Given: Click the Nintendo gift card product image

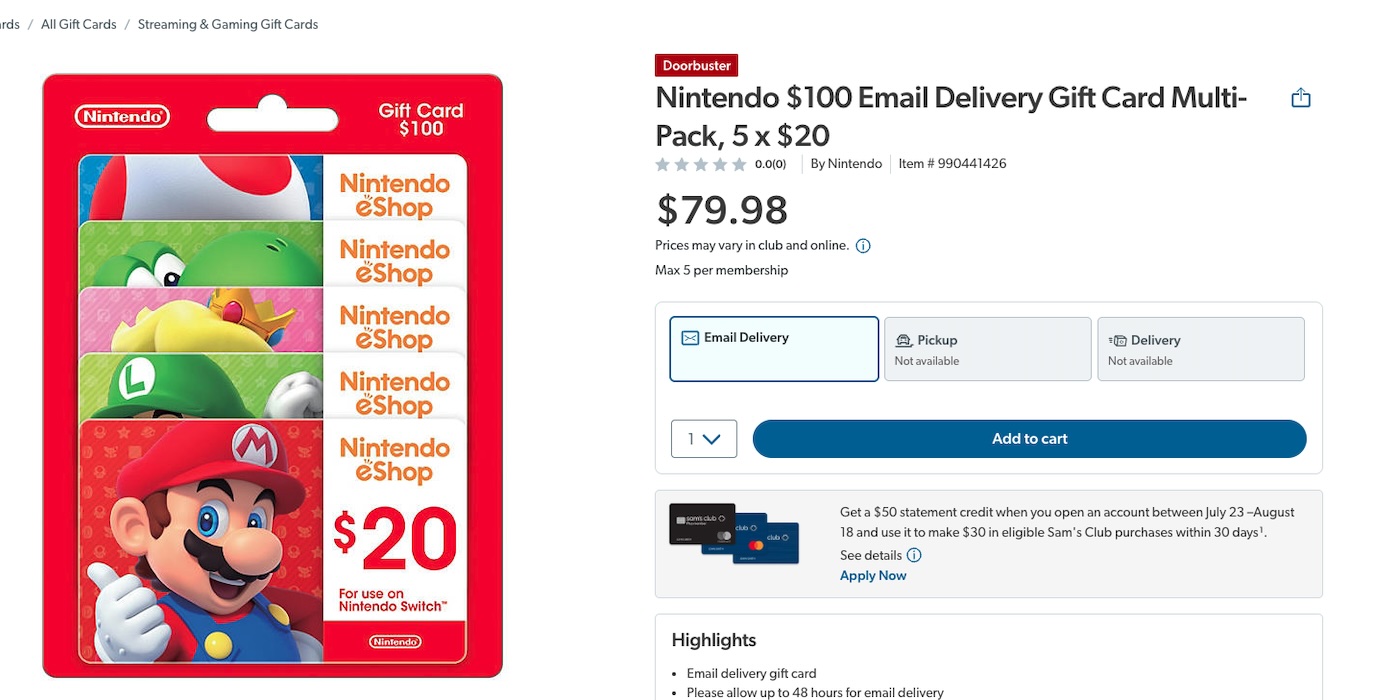Looking at the screenshot, I should (272, 373).
